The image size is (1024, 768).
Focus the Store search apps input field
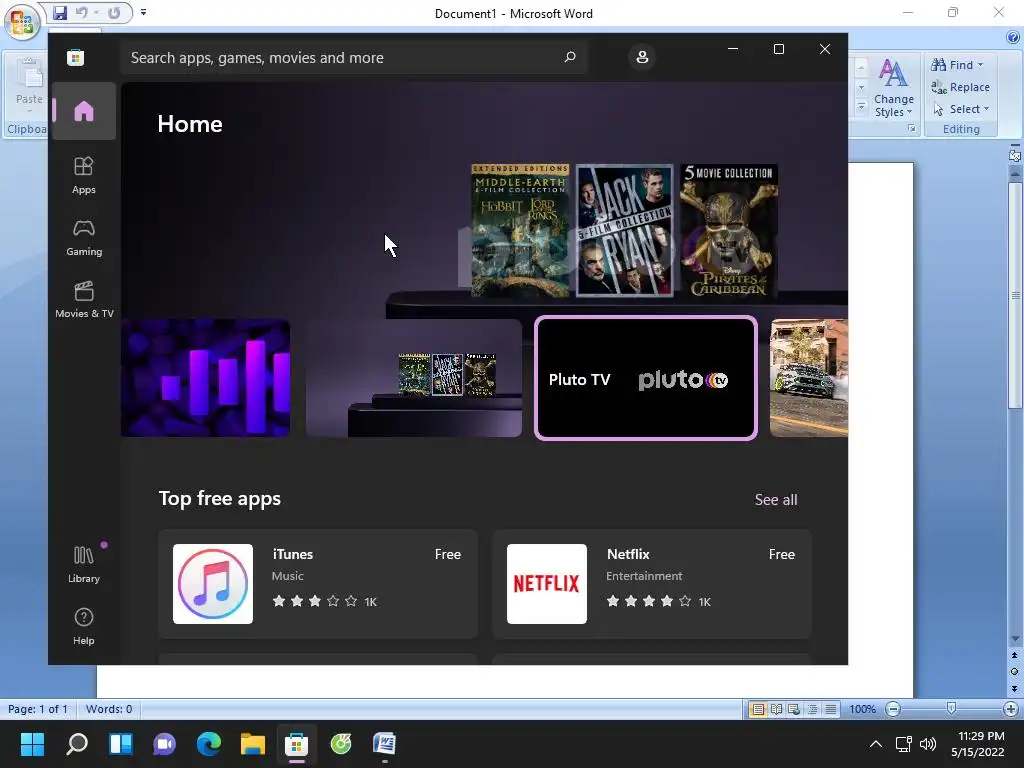pyautogui.click(x=353, y=57)
